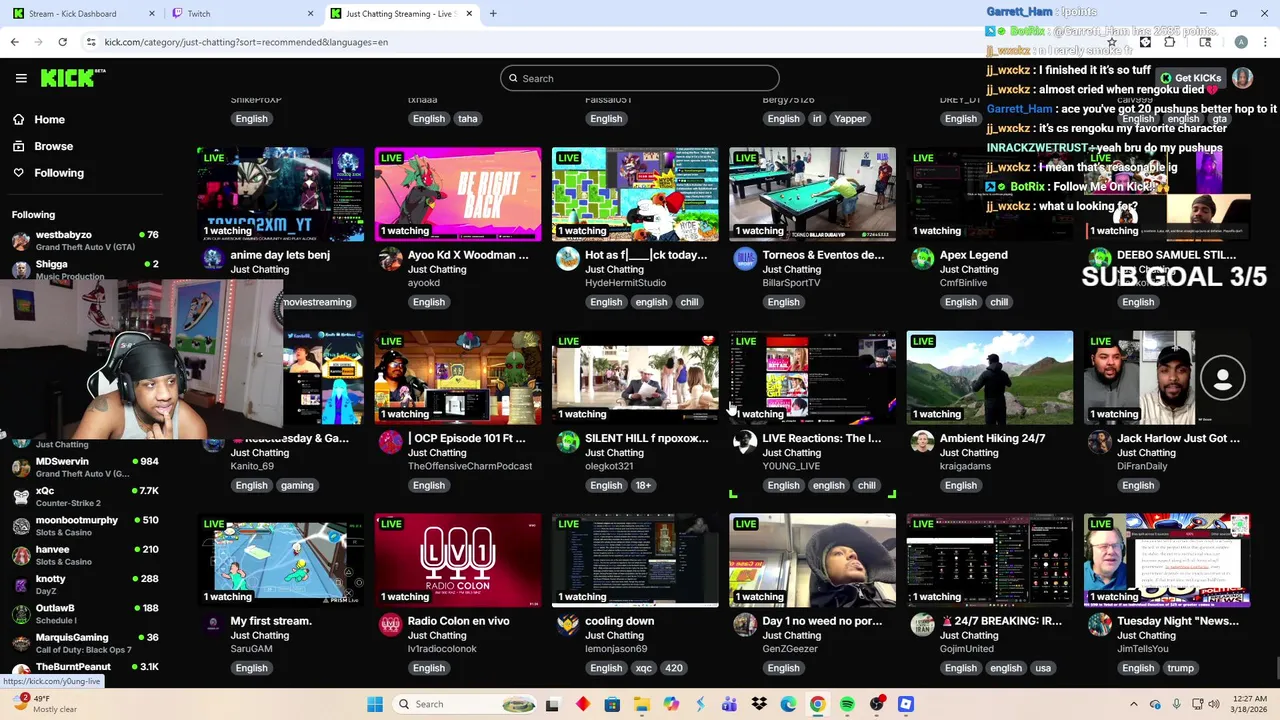Open the Radio Colon stream thumbnail

458,560
